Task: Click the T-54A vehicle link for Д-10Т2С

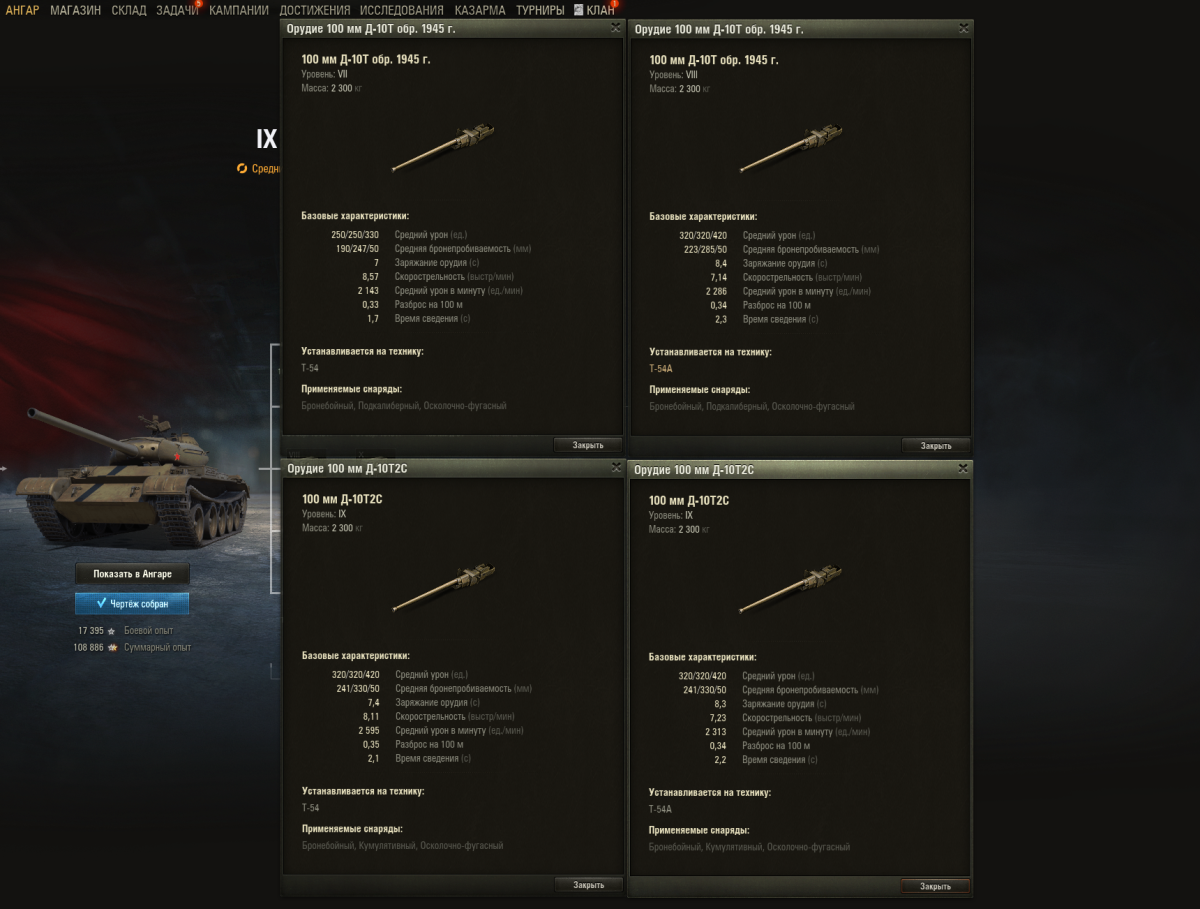Action: (x=660, y=809)
